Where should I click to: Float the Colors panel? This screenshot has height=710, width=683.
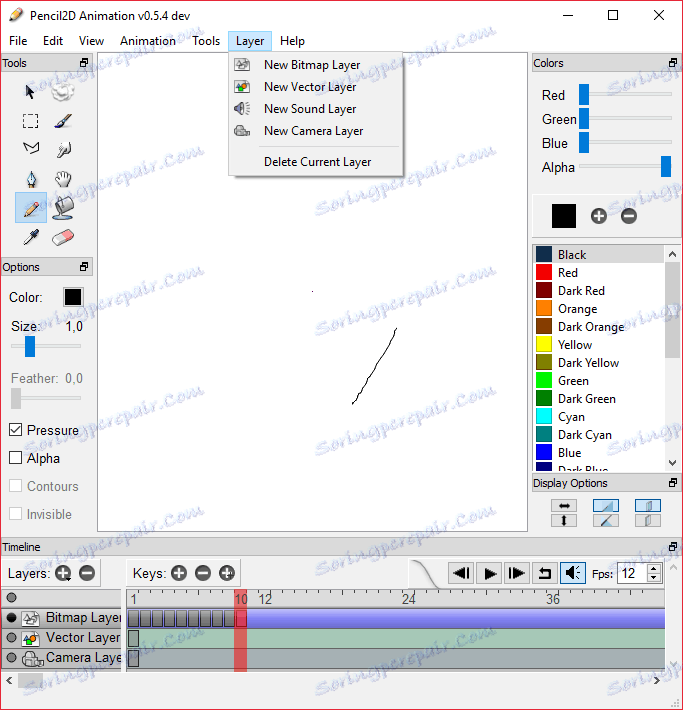point(673,62)
